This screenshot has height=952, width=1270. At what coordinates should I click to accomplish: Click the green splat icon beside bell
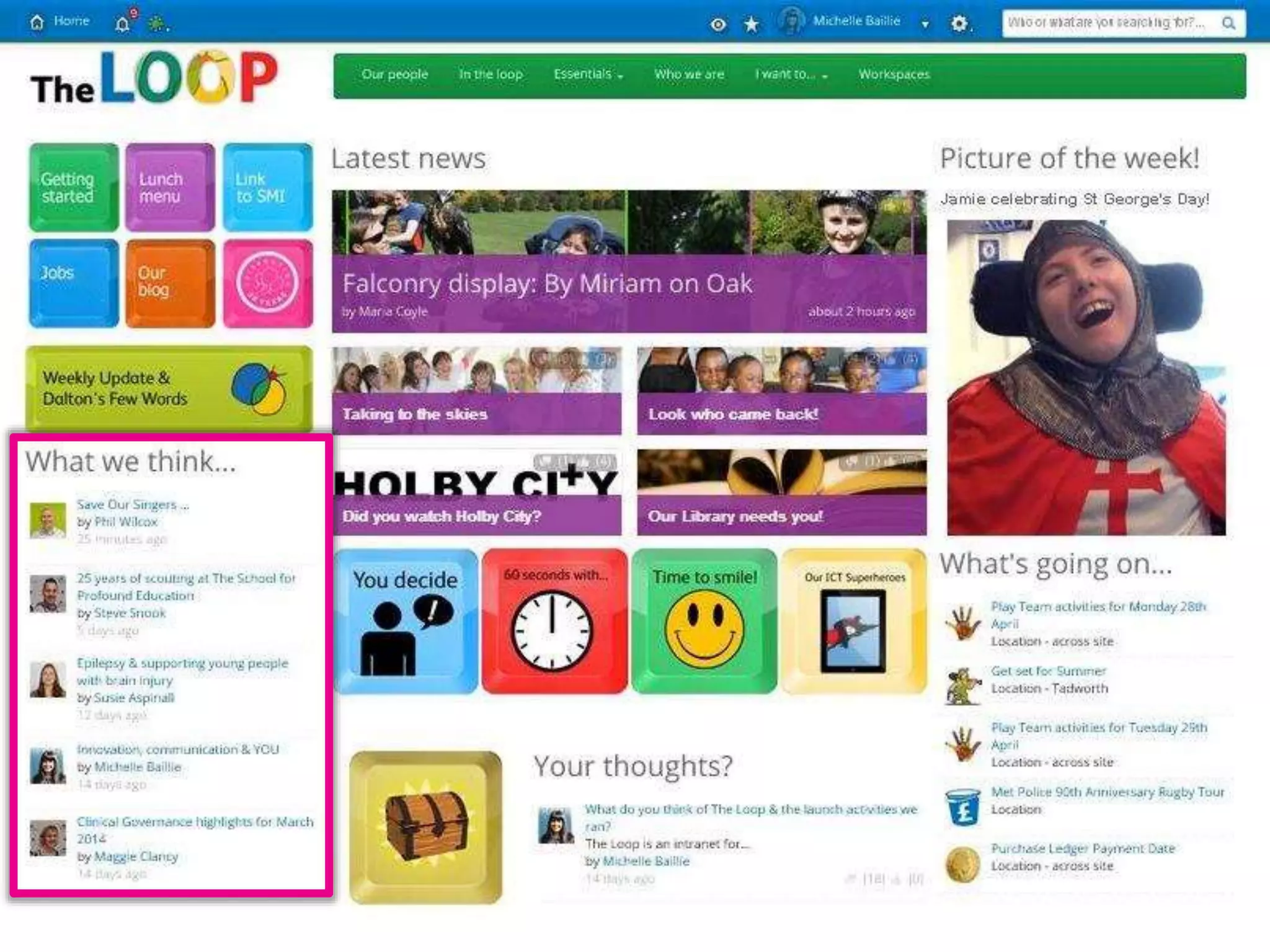pyautogui.click(x=157, y=24)
